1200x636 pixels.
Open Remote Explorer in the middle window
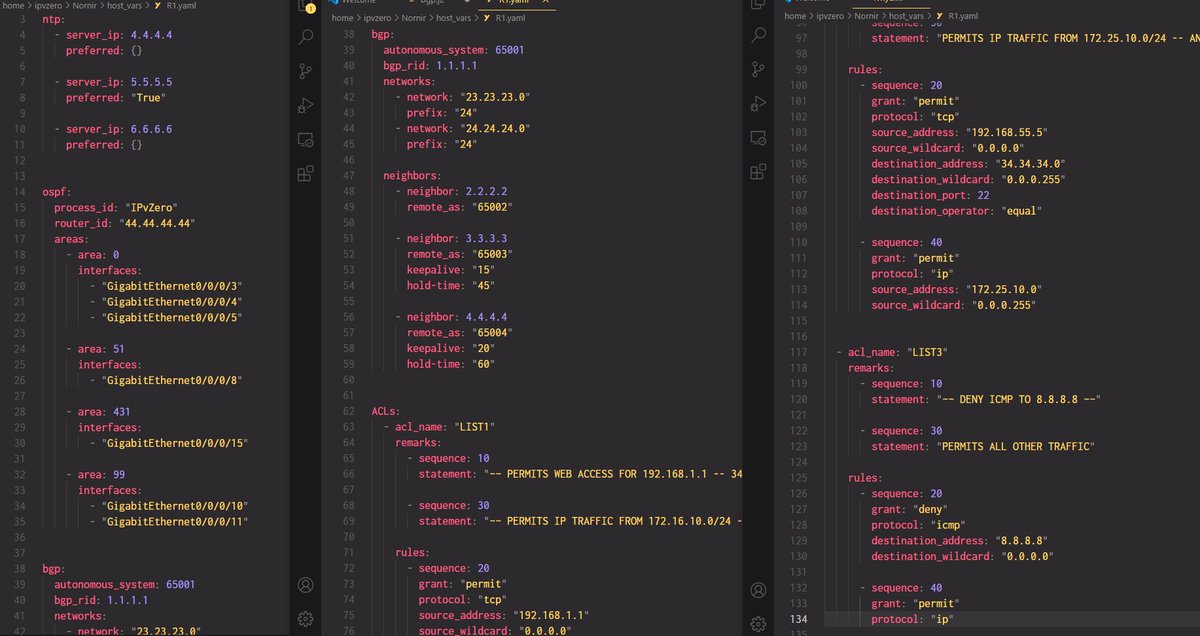tap(307, 140)
